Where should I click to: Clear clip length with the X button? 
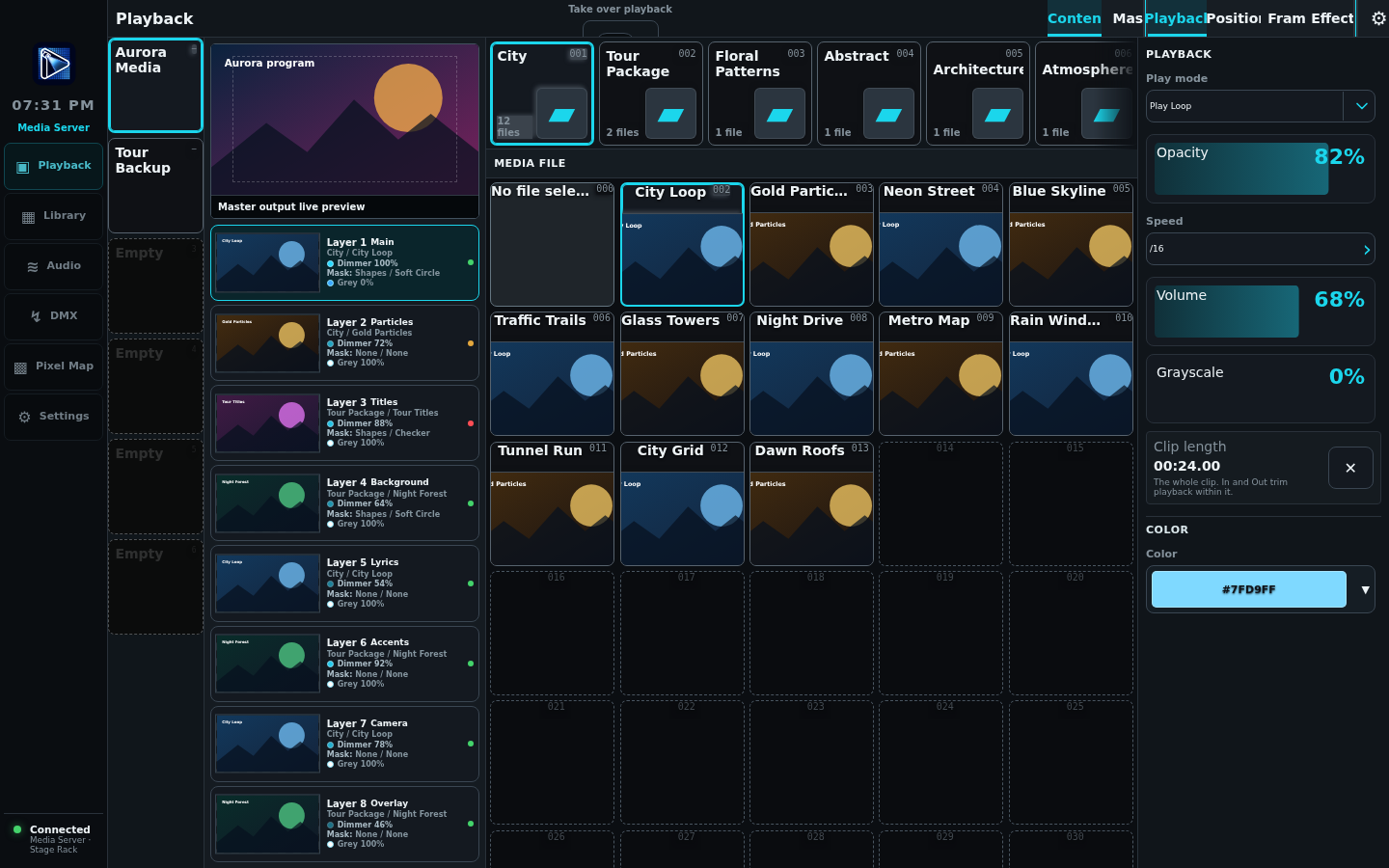pos(1350,468)
